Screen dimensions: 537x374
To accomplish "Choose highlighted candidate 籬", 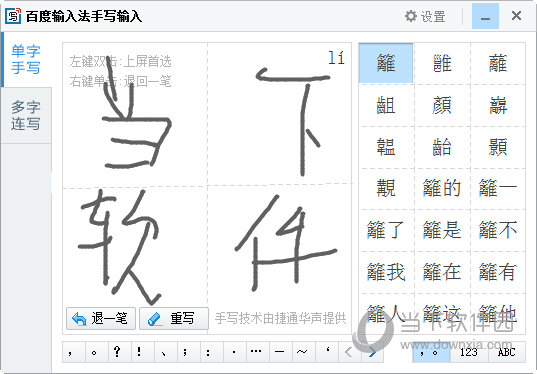I will click(386, 63).
